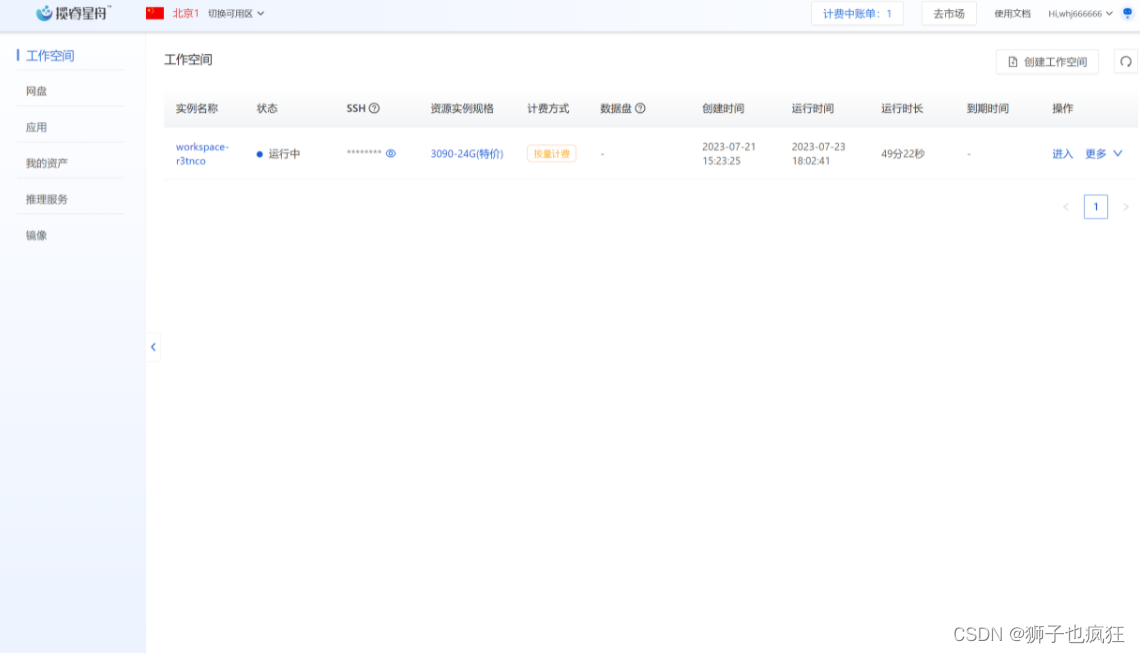The width and height of the screenshot is (1140, 653).
Task: Click 进入 to enter the workspace
Action: click(1061, 153)
